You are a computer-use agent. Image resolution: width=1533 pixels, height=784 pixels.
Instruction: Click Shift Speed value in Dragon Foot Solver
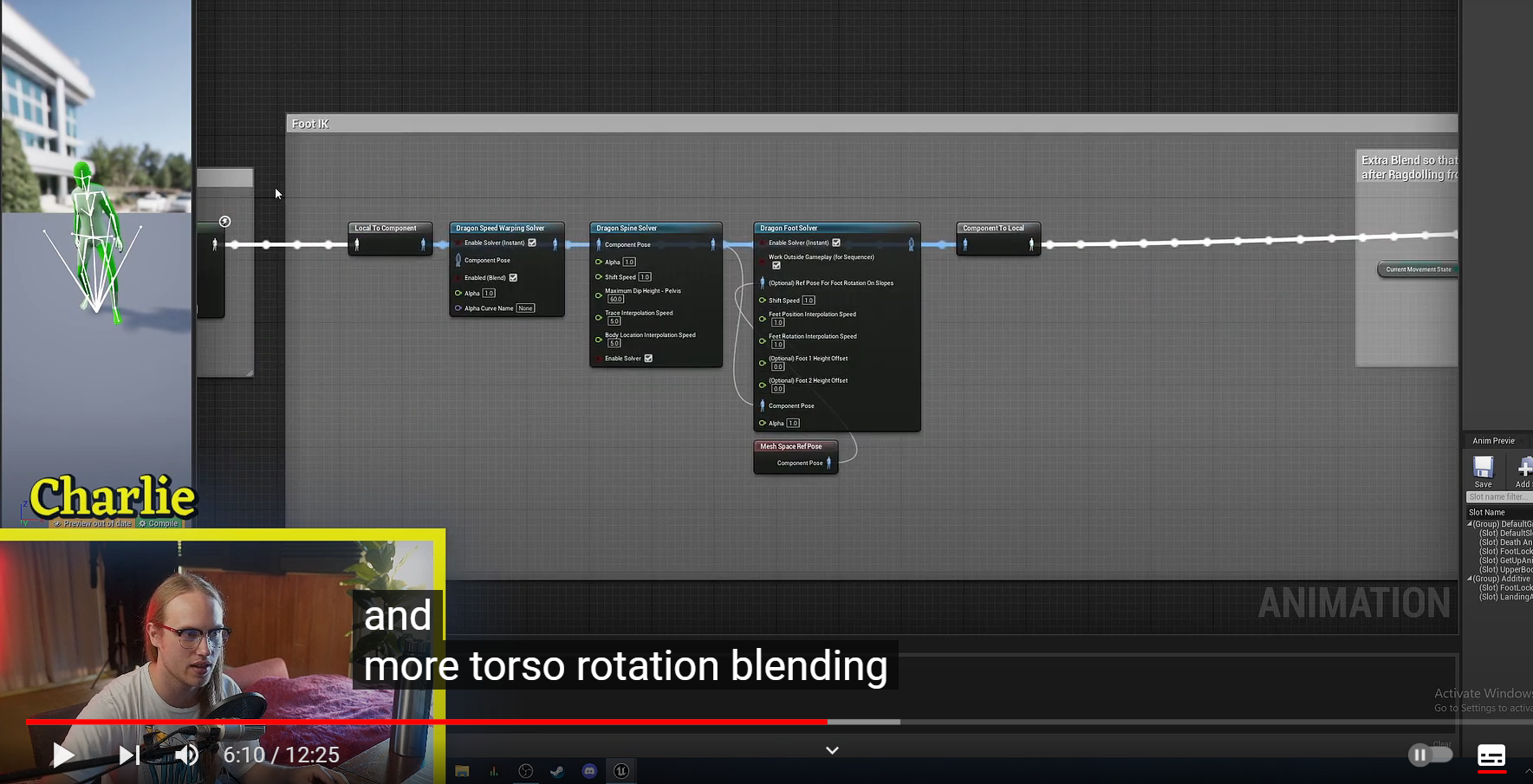[809, 300]
